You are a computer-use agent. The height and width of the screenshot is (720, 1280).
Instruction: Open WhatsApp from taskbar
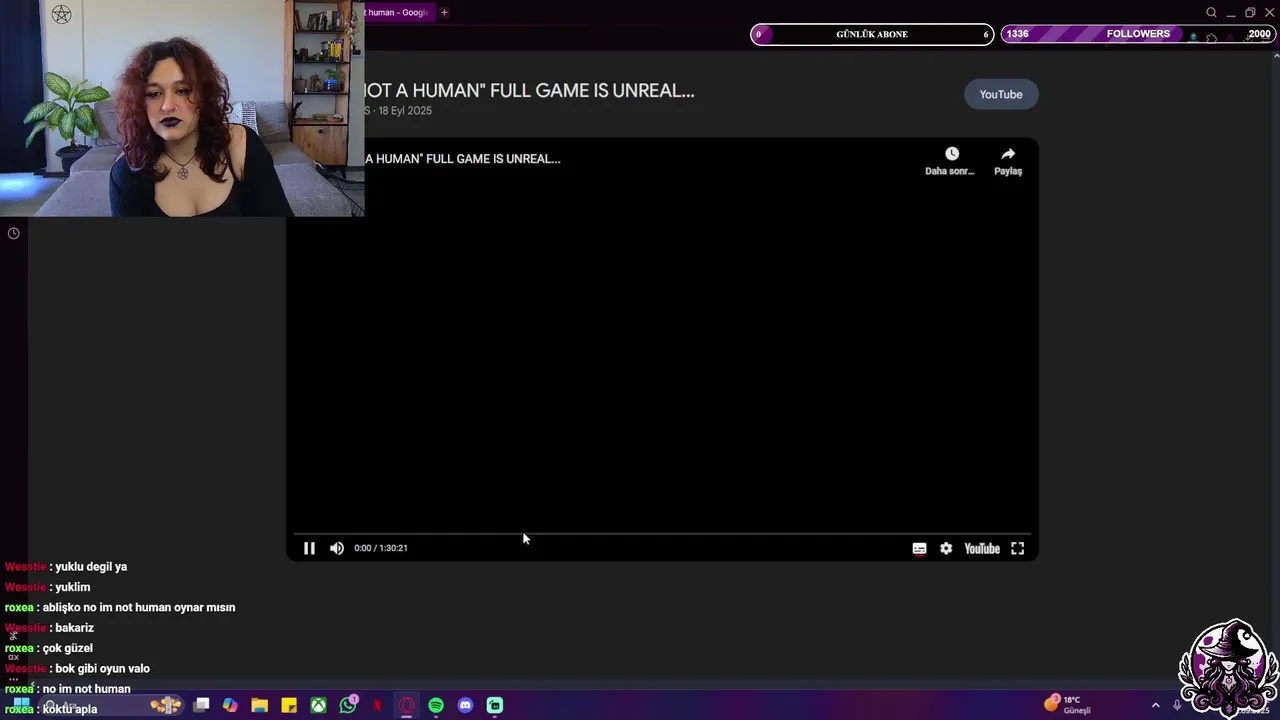click(348, 705)
